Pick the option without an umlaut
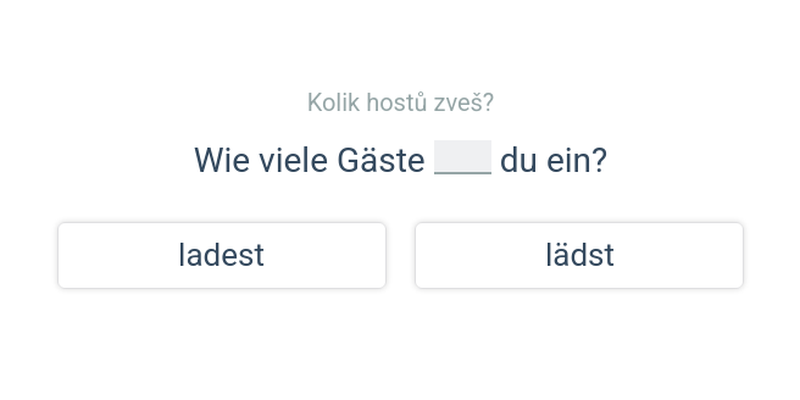 click(x=221, y=255)
